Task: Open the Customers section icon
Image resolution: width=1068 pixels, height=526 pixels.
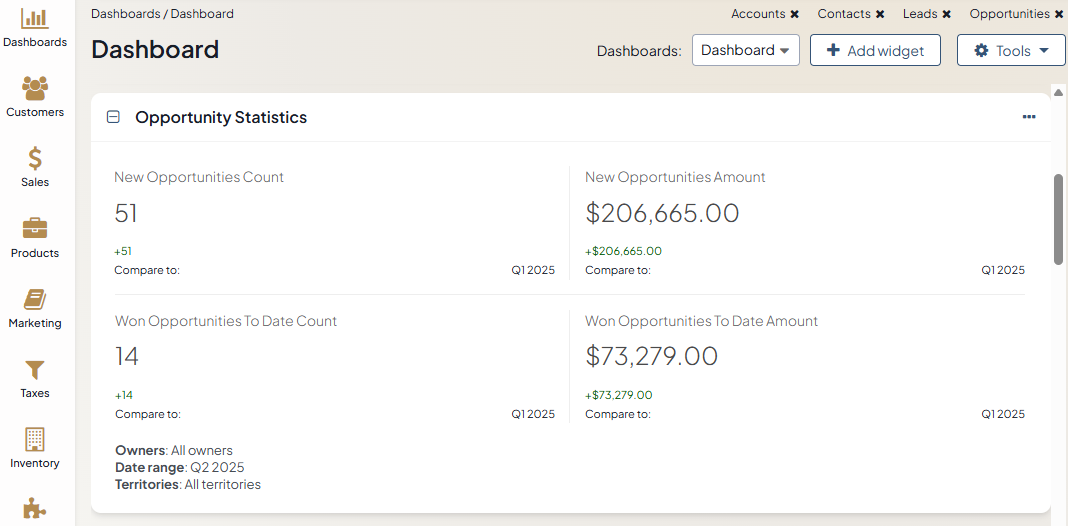Action: click(35, 89)
